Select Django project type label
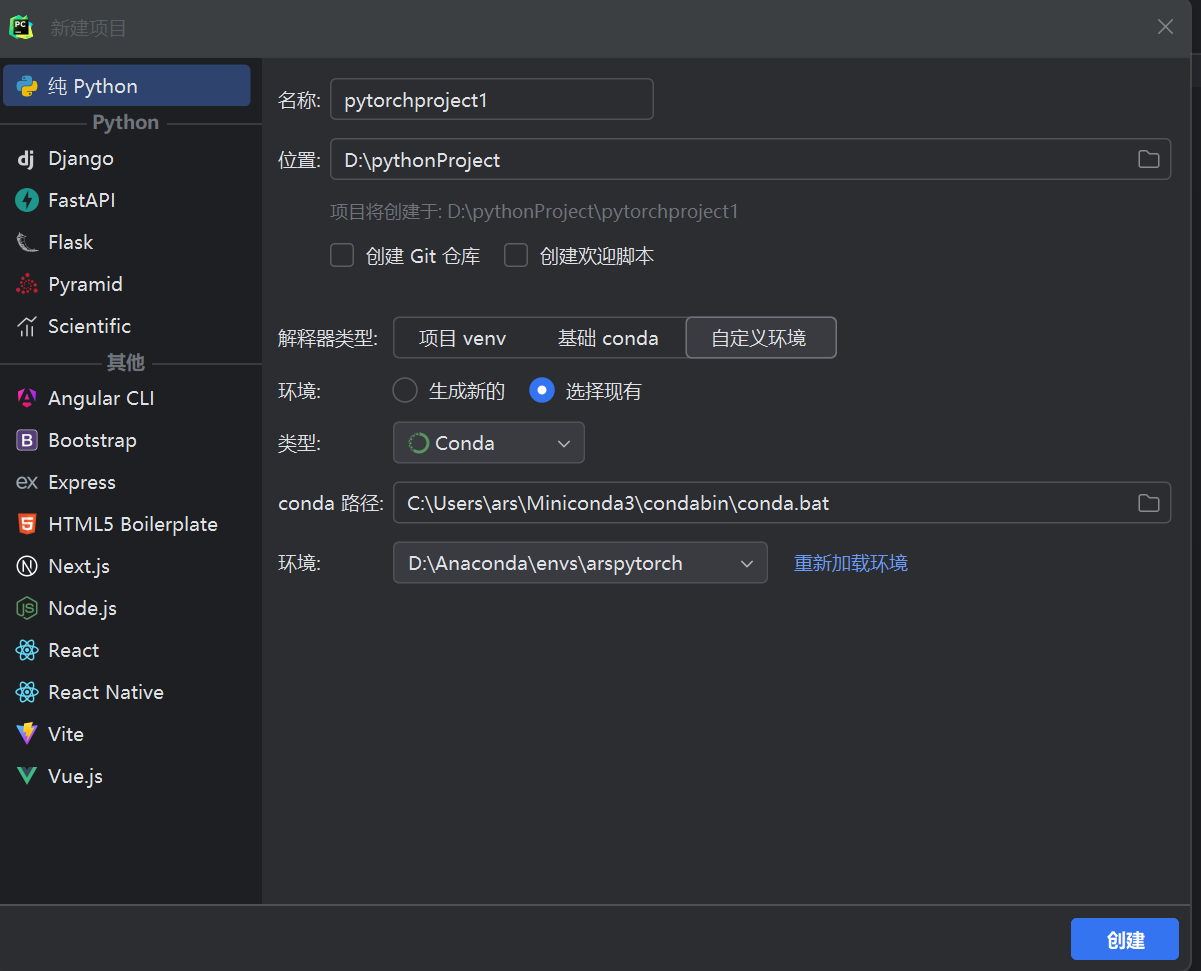This screenshot has height=971, width=1201. click(x=81, y=158)
